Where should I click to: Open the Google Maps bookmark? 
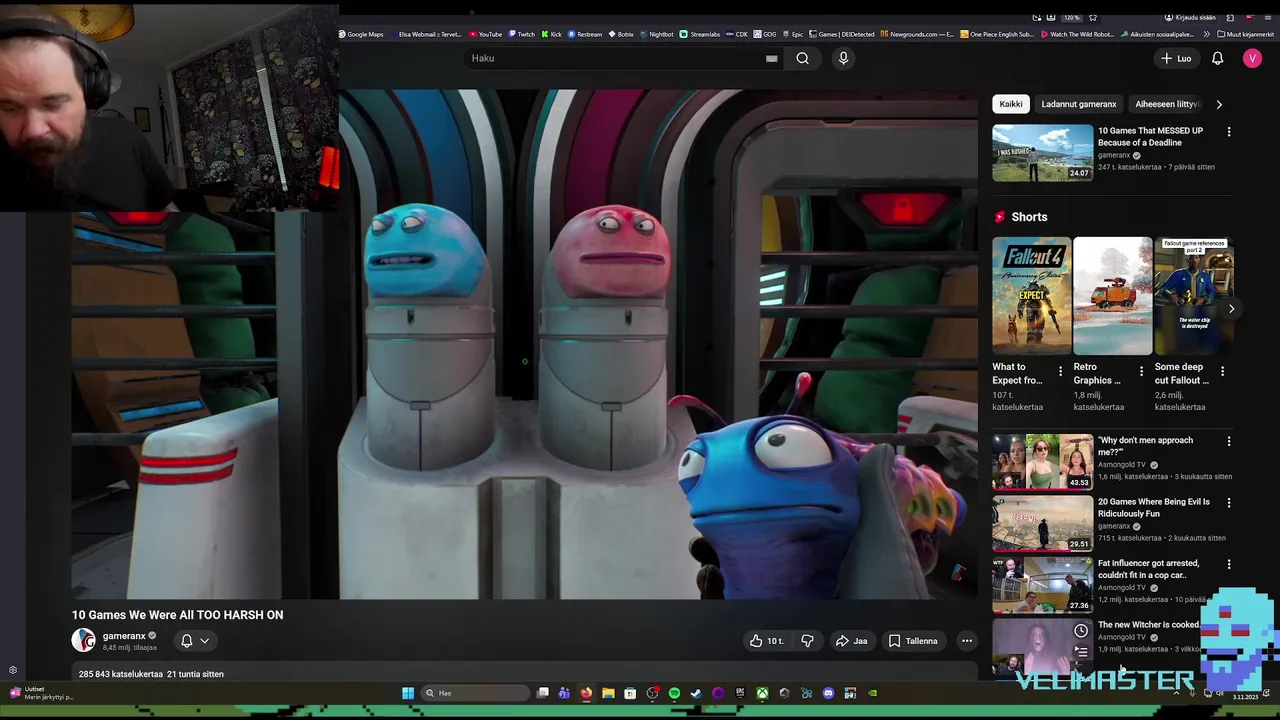[x=361, y=34]
